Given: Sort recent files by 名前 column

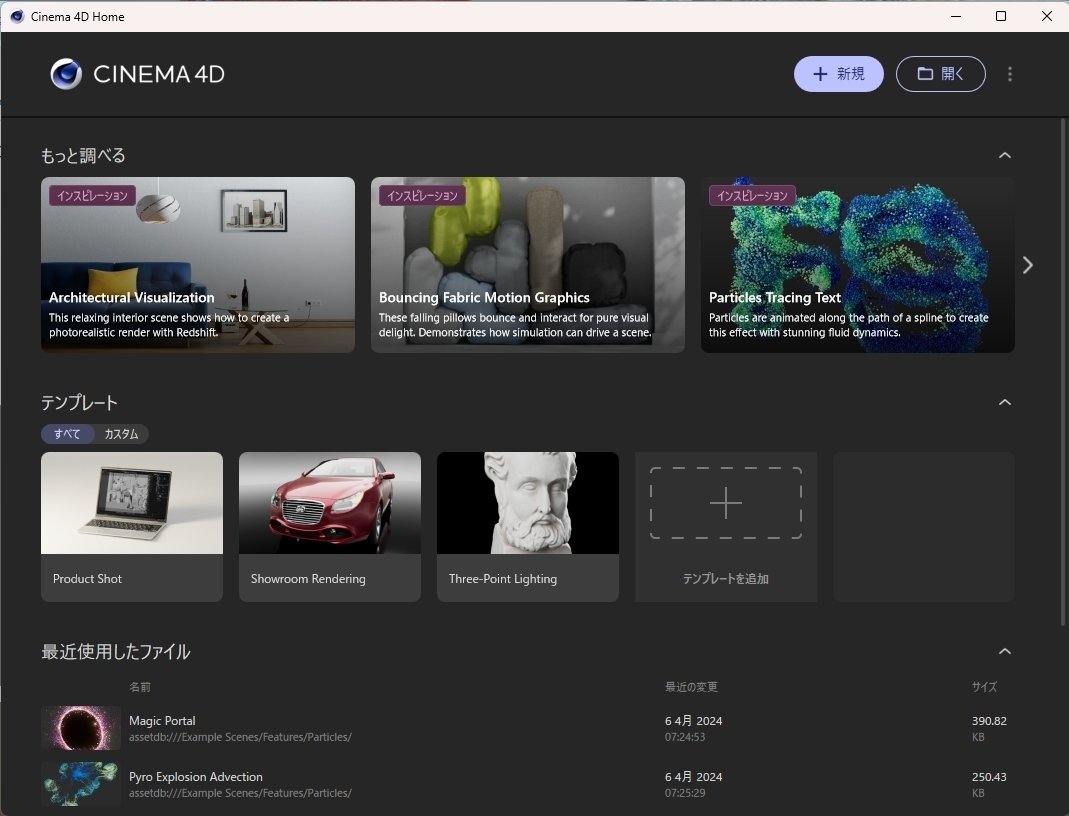Looking at the screenshot, I should (x=140, y=687).
